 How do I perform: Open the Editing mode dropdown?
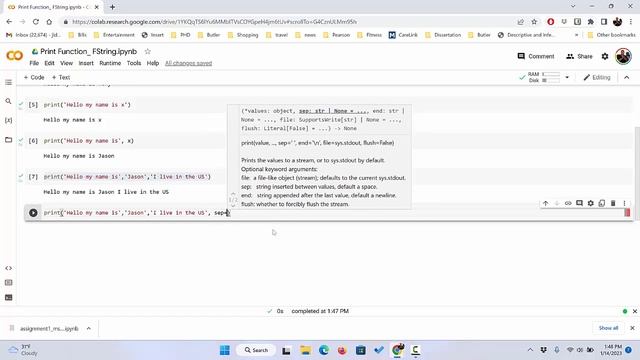pyautogui.click(x=597, y=77)
